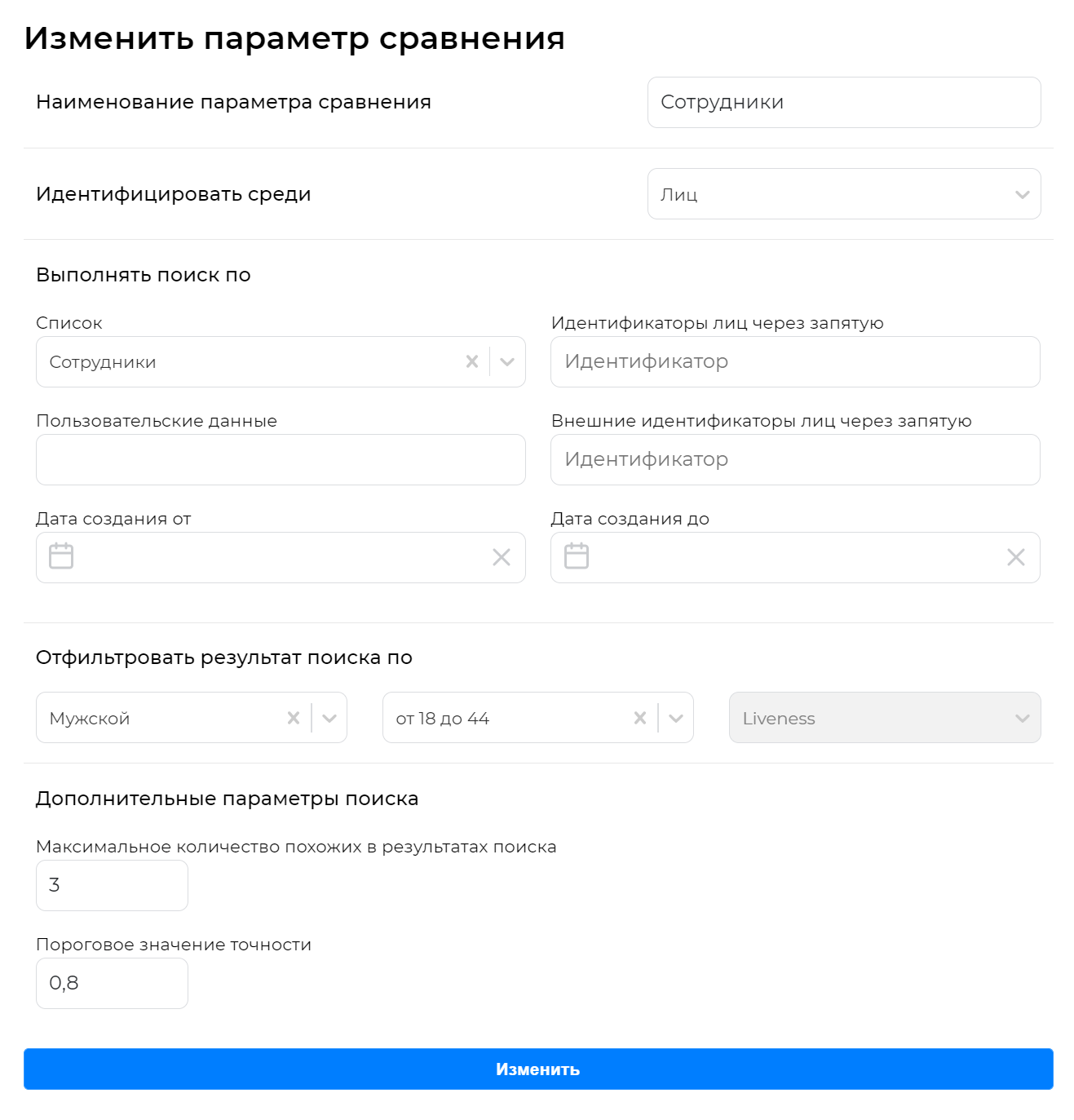Click the «Пользовательские данные» input

coord(281,459)
